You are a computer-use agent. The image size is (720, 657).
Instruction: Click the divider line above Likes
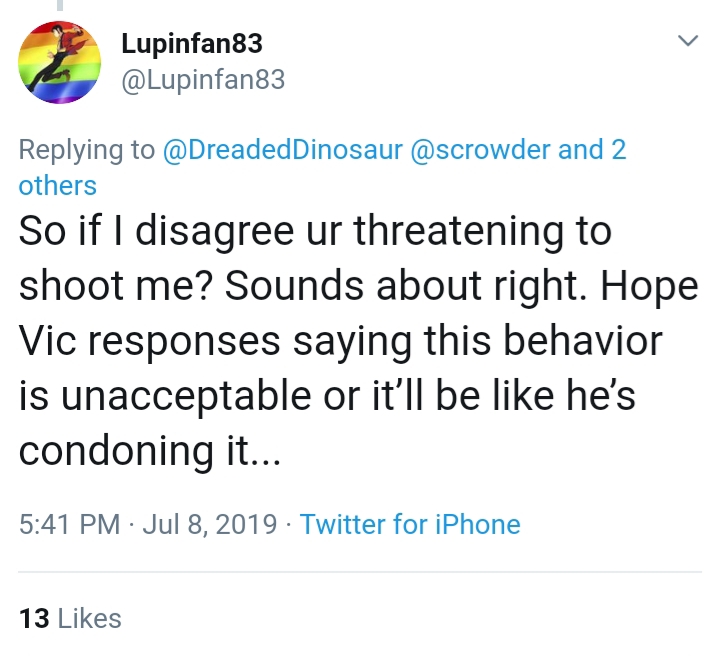pyautogui.click(x=360, y=572)
